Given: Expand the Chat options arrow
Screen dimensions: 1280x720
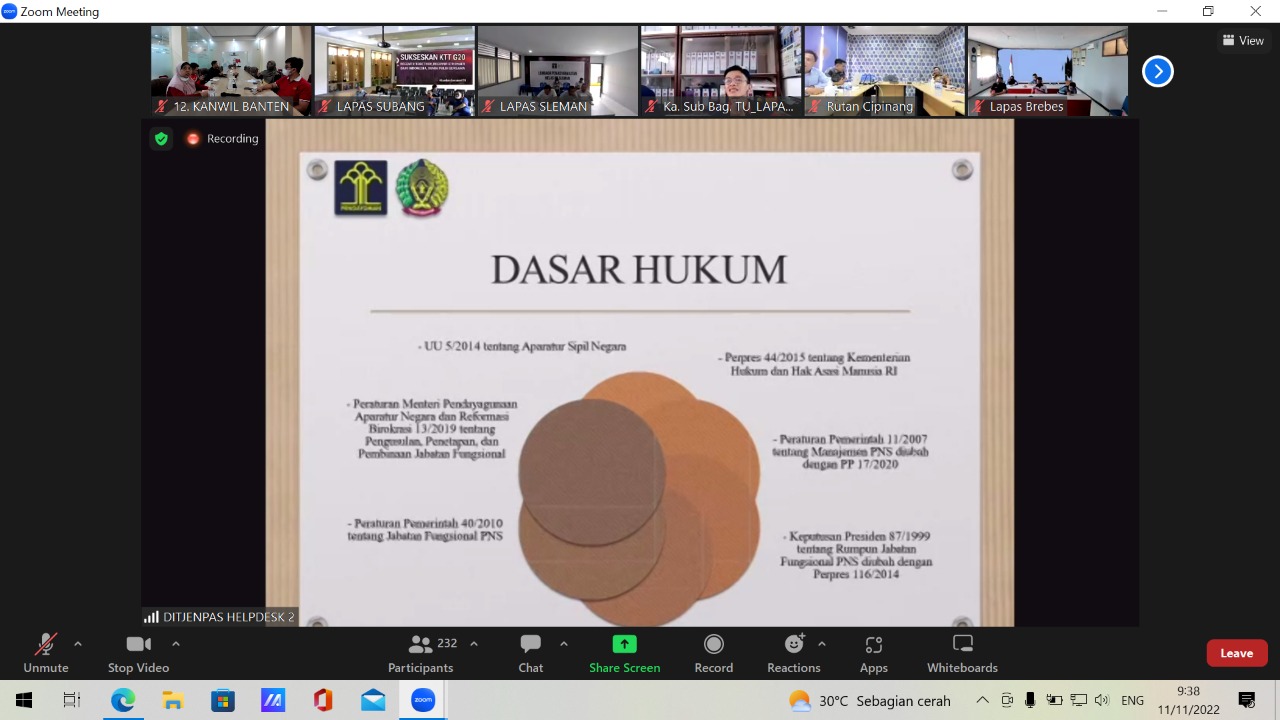Looking at the screenshot, I should pyautogui.click(x=564, y=644).
